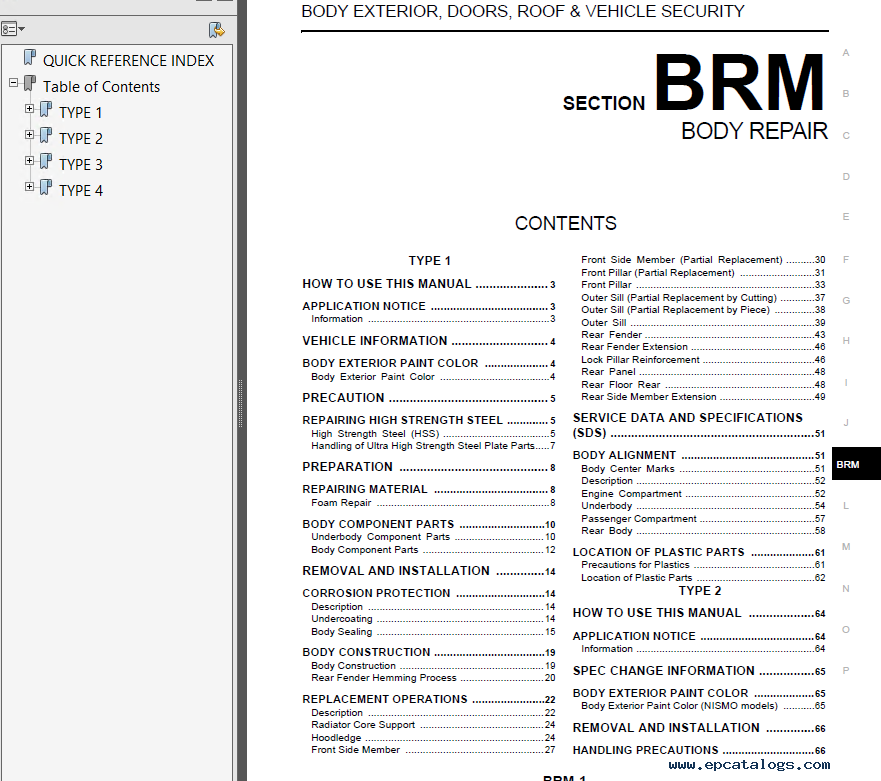Open APPLICATION NOTICE page 3 entry
The height and width of the screenshot is (781, 881).
429,306
